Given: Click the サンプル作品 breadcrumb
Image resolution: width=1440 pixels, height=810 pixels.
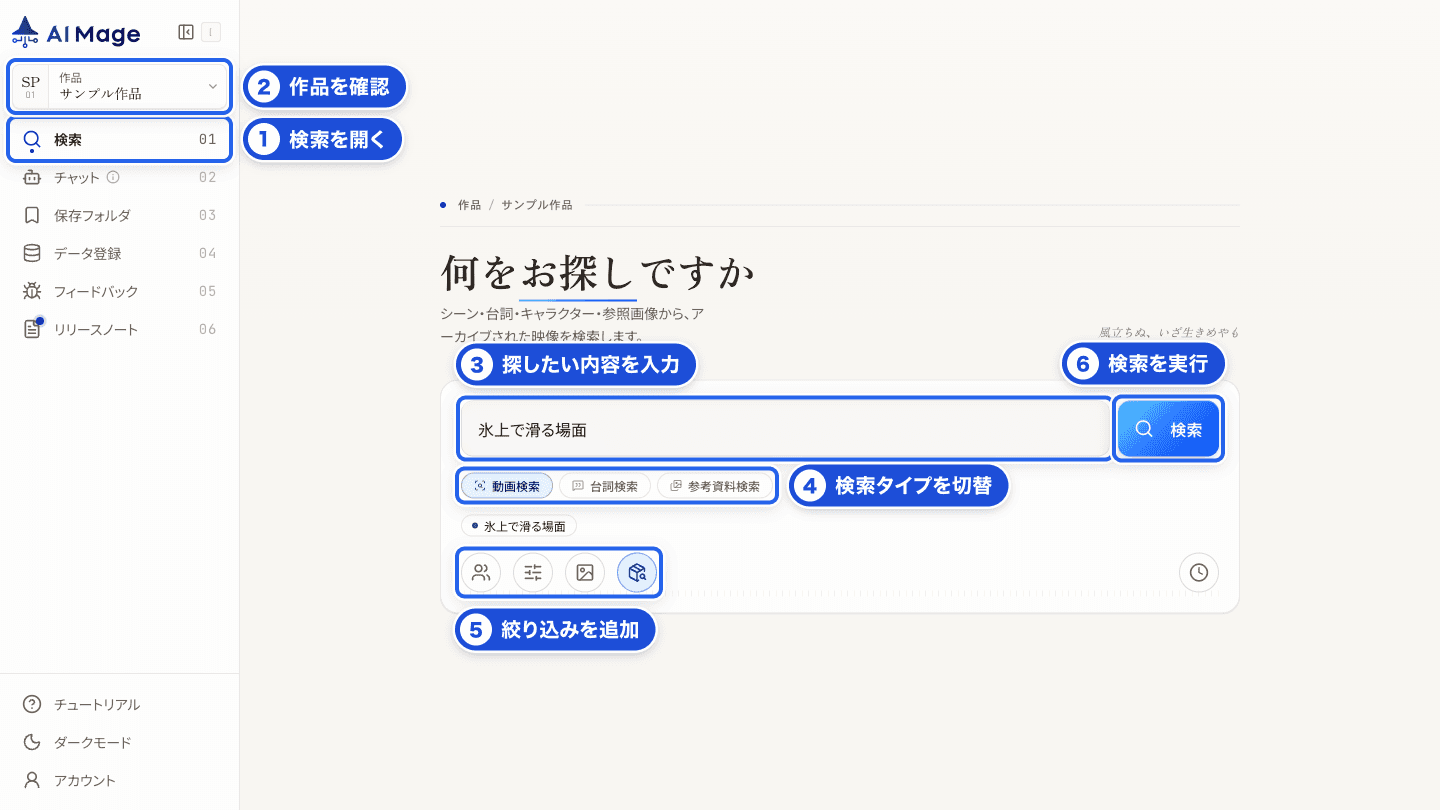Looking at the screenshot, I should click(x=537, y=205).
